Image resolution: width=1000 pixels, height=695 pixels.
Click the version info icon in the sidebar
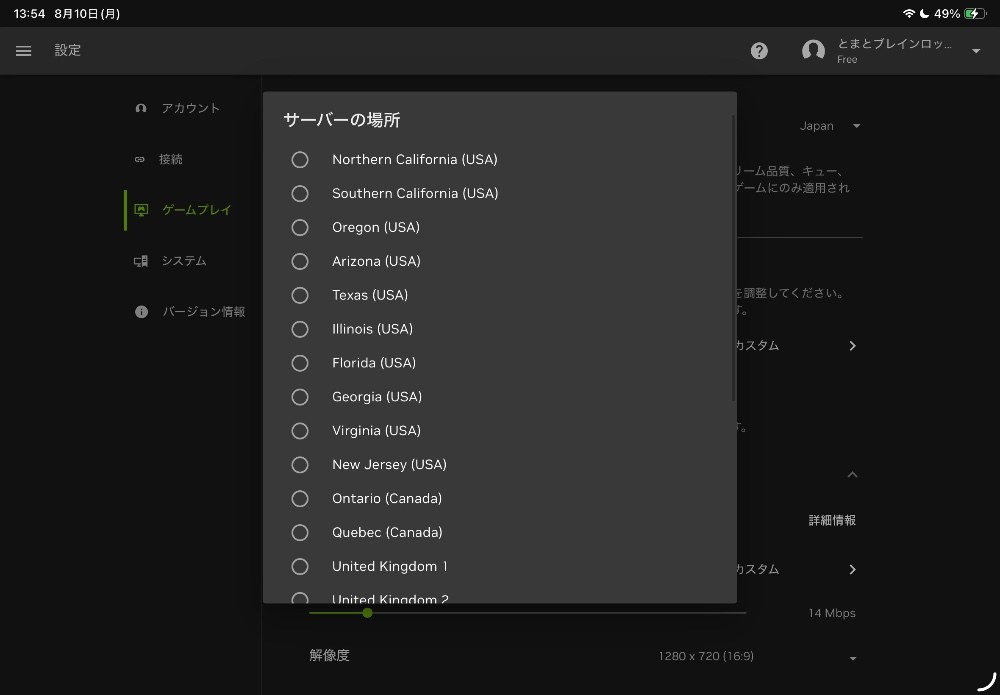coord(142,312)
